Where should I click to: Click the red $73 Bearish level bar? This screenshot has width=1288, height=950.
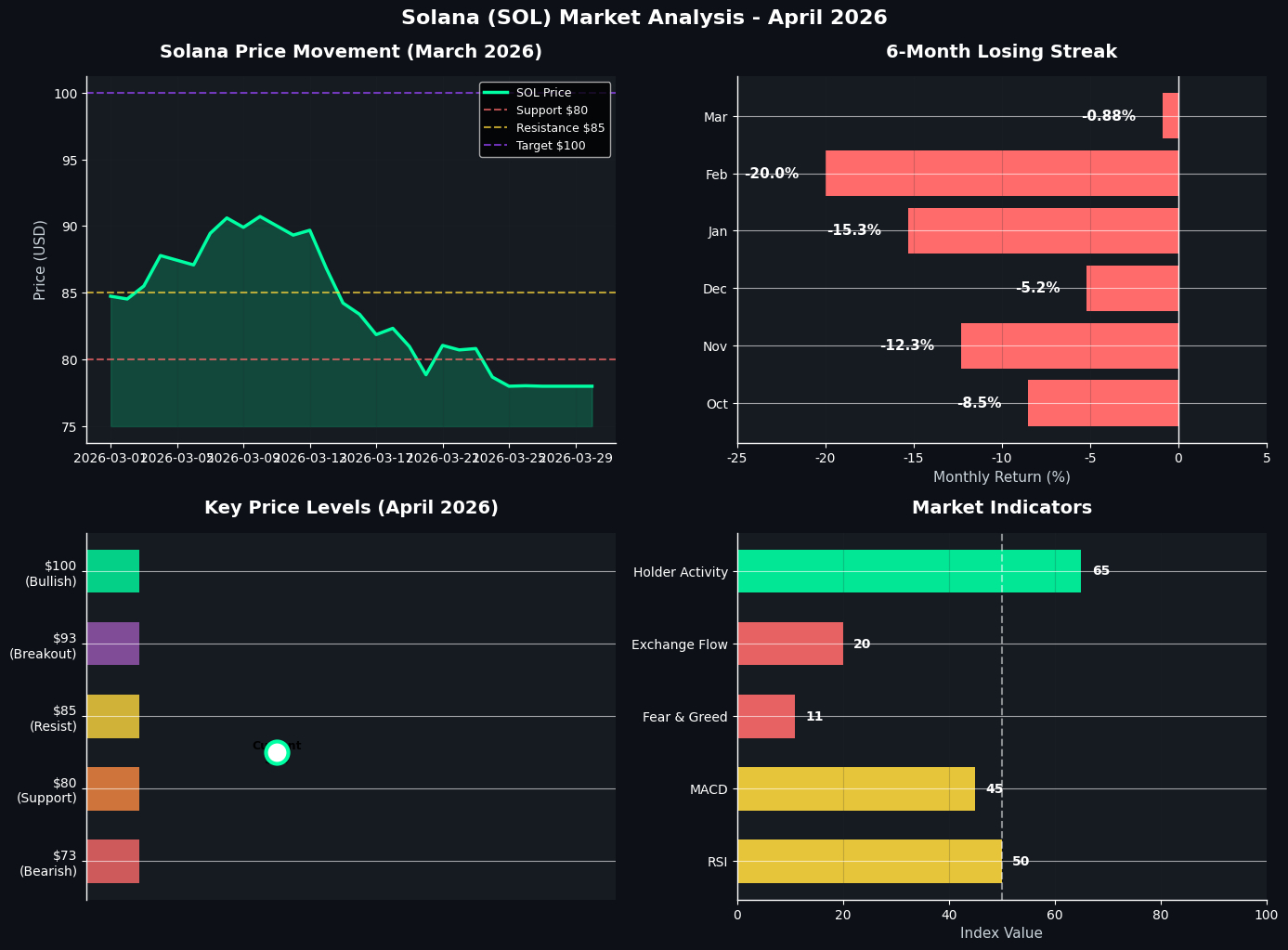click(x=113, y=861)
